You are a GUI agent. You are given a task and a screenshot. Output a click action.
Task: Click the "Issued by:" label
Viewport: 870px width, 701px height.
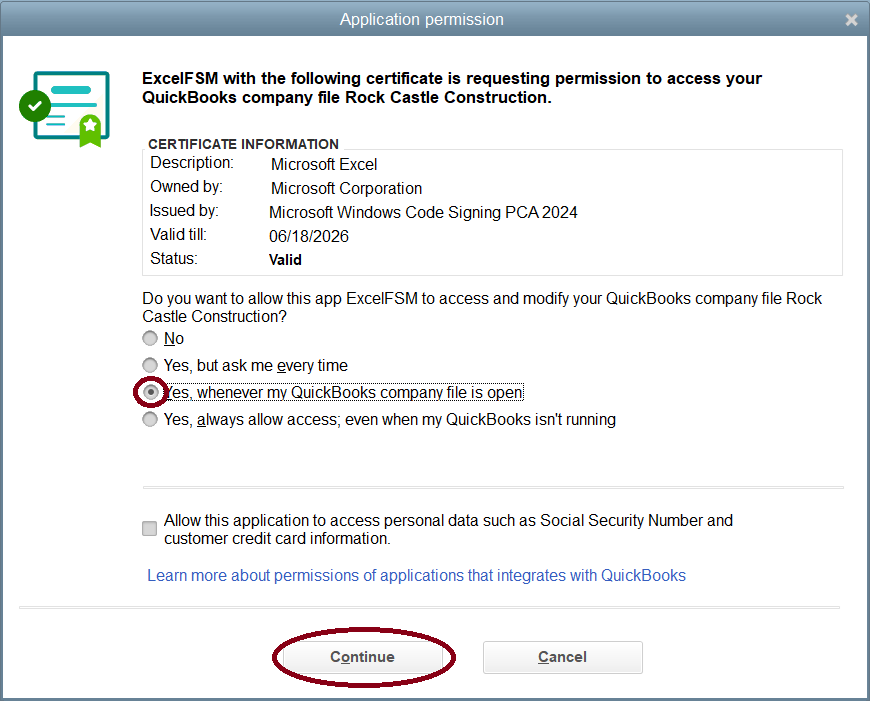[x=184, y=210]
